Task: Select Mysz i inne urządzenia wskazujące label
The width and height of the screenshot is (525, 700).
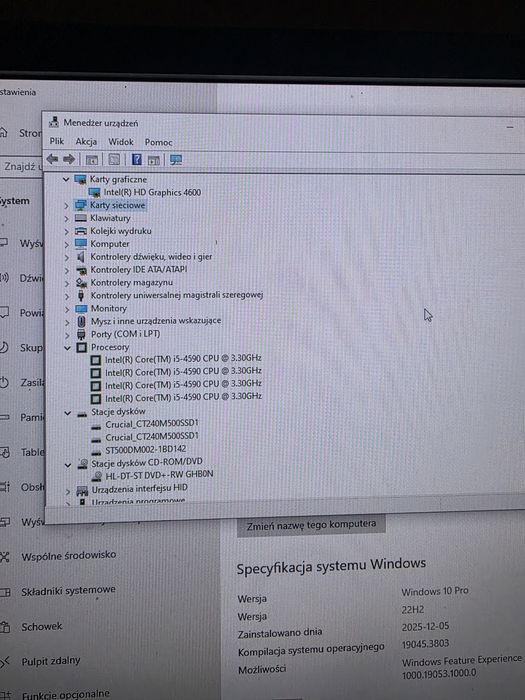Action: [x=156, y=321]
